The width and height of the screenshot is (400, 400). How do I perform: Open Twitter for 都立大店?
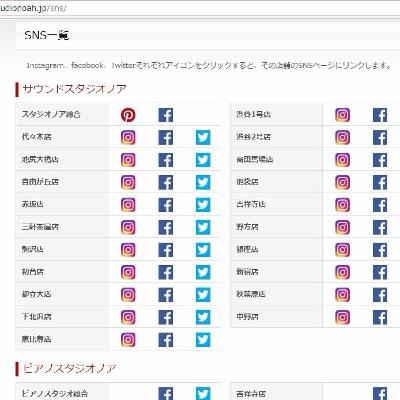(203, 295)
